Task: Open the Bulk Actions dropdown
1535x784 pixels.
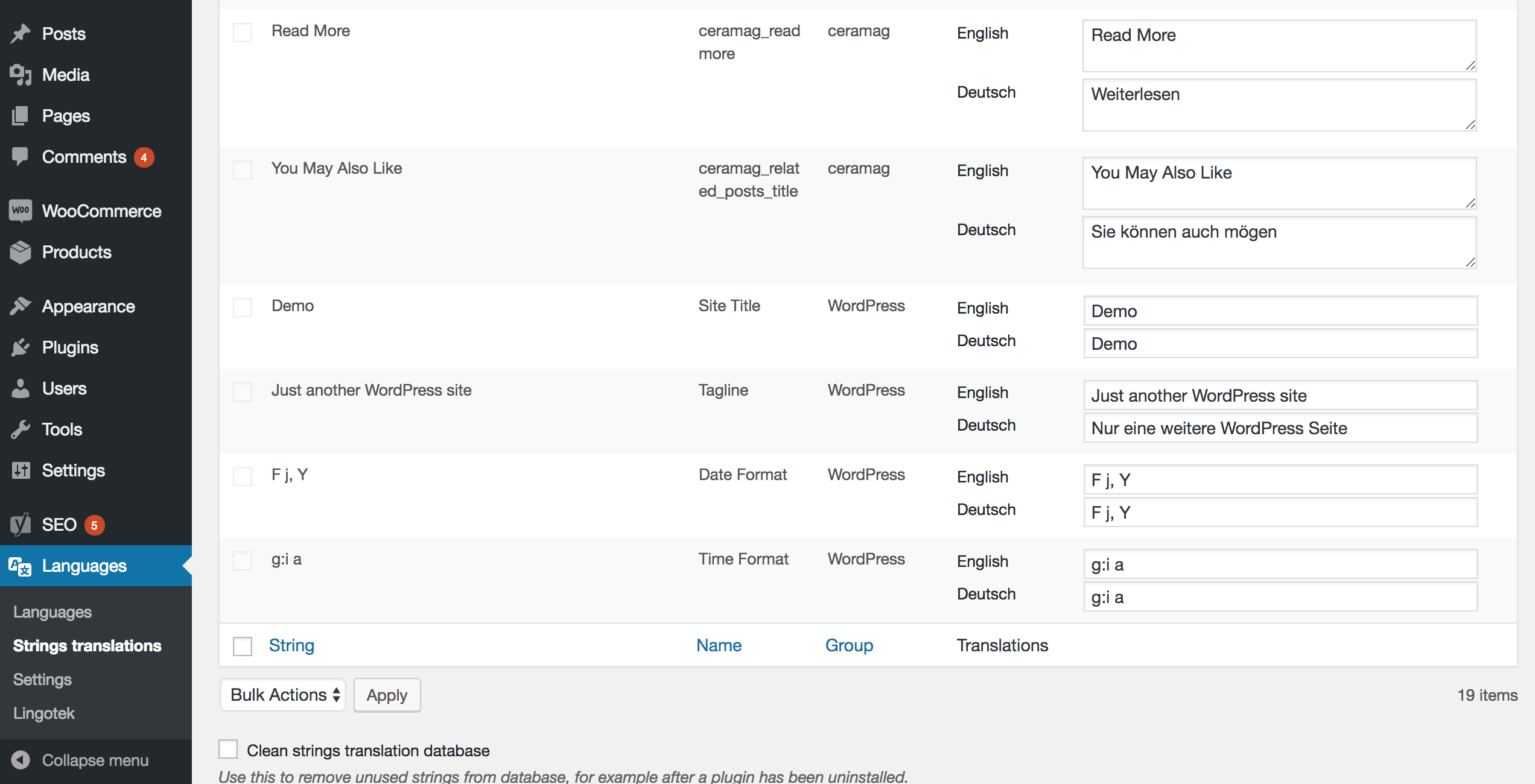Action: coord(283,695)
